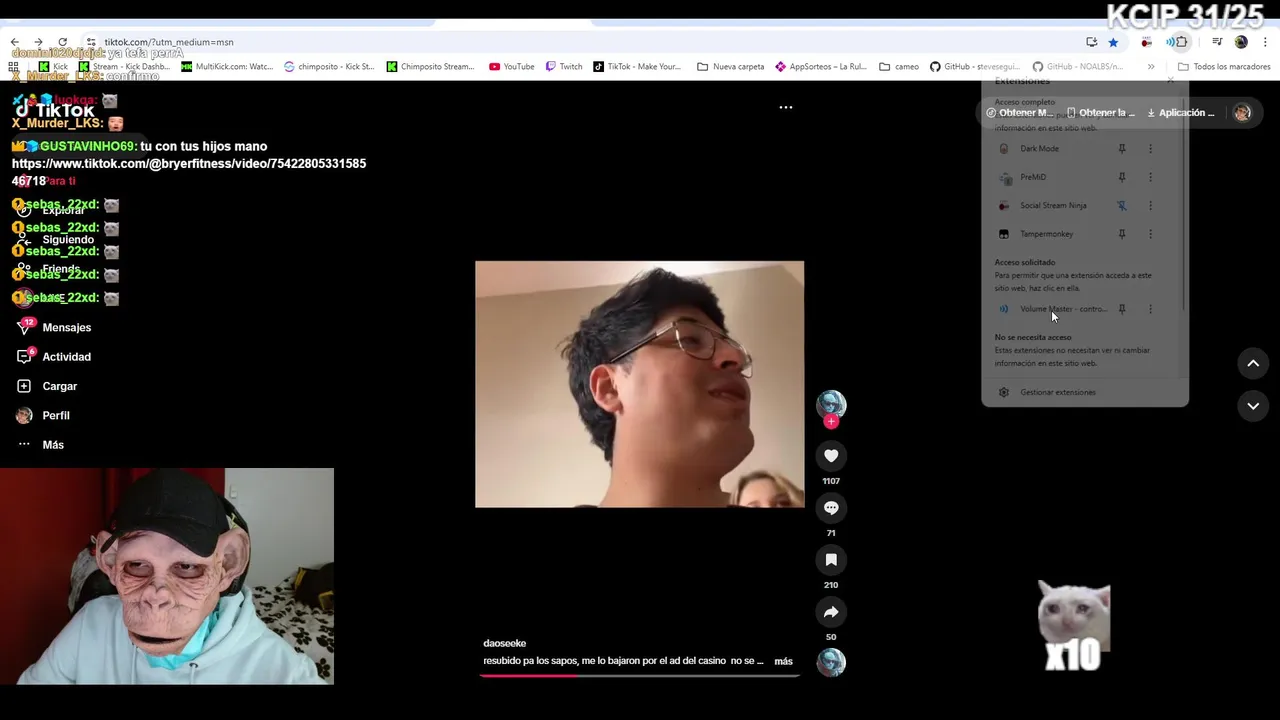The width and height of the screenshot is (1280, 720).
Task: Like the TikTok video with heart icon
Action: 831,456
